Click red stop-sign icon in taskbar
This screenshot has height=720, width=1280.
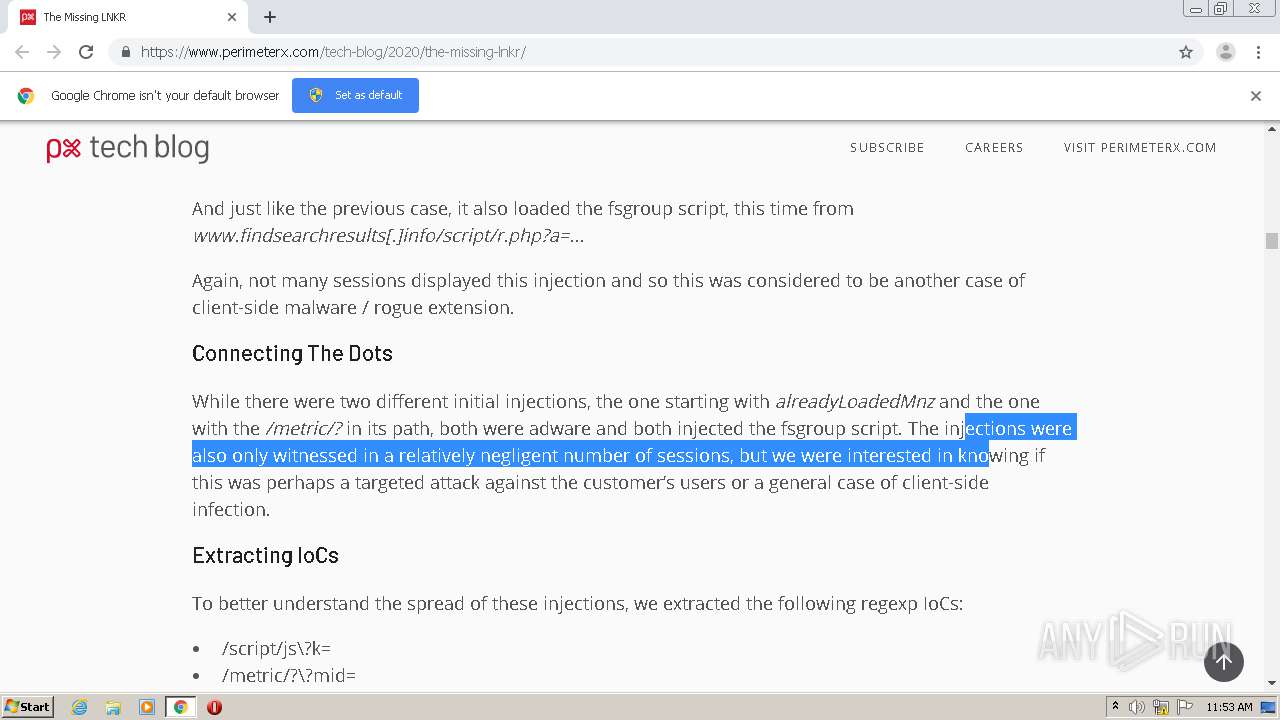(214, 707)
